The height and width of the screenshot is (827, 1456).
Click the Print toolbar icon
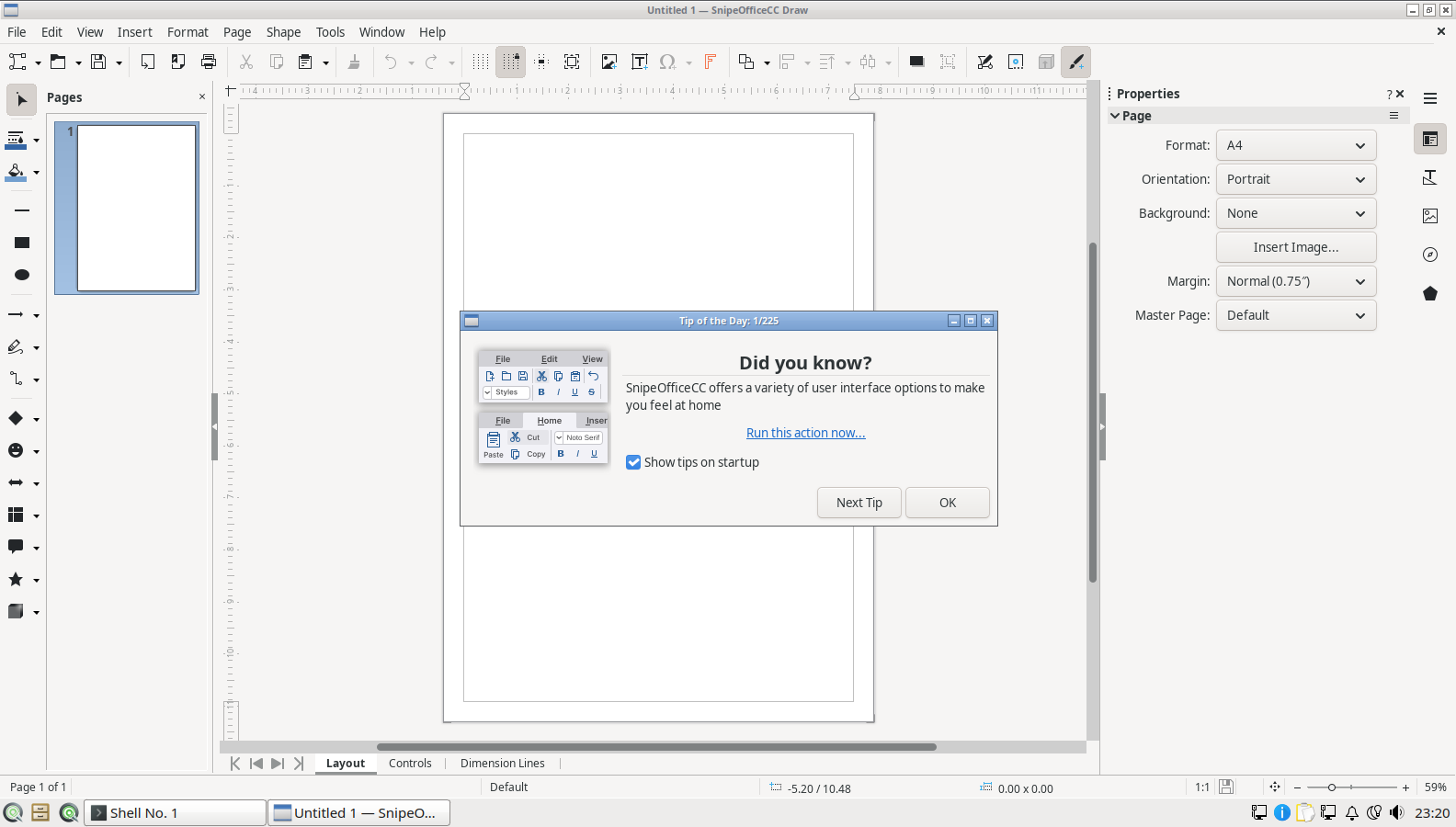(x=209, y=62)
